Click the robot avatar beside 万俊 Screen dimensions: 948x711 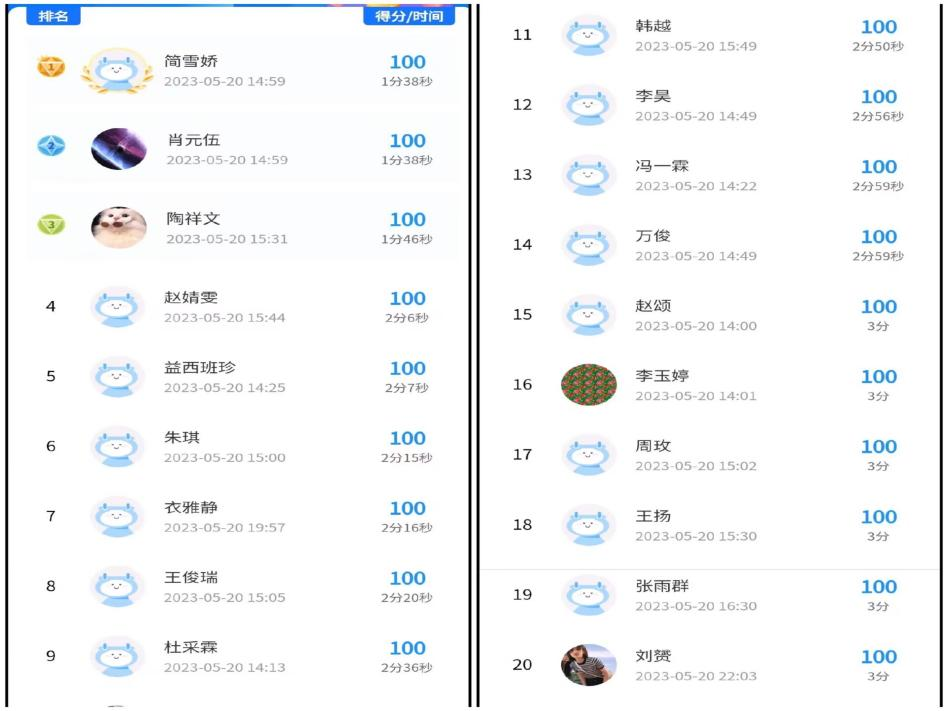588,245
